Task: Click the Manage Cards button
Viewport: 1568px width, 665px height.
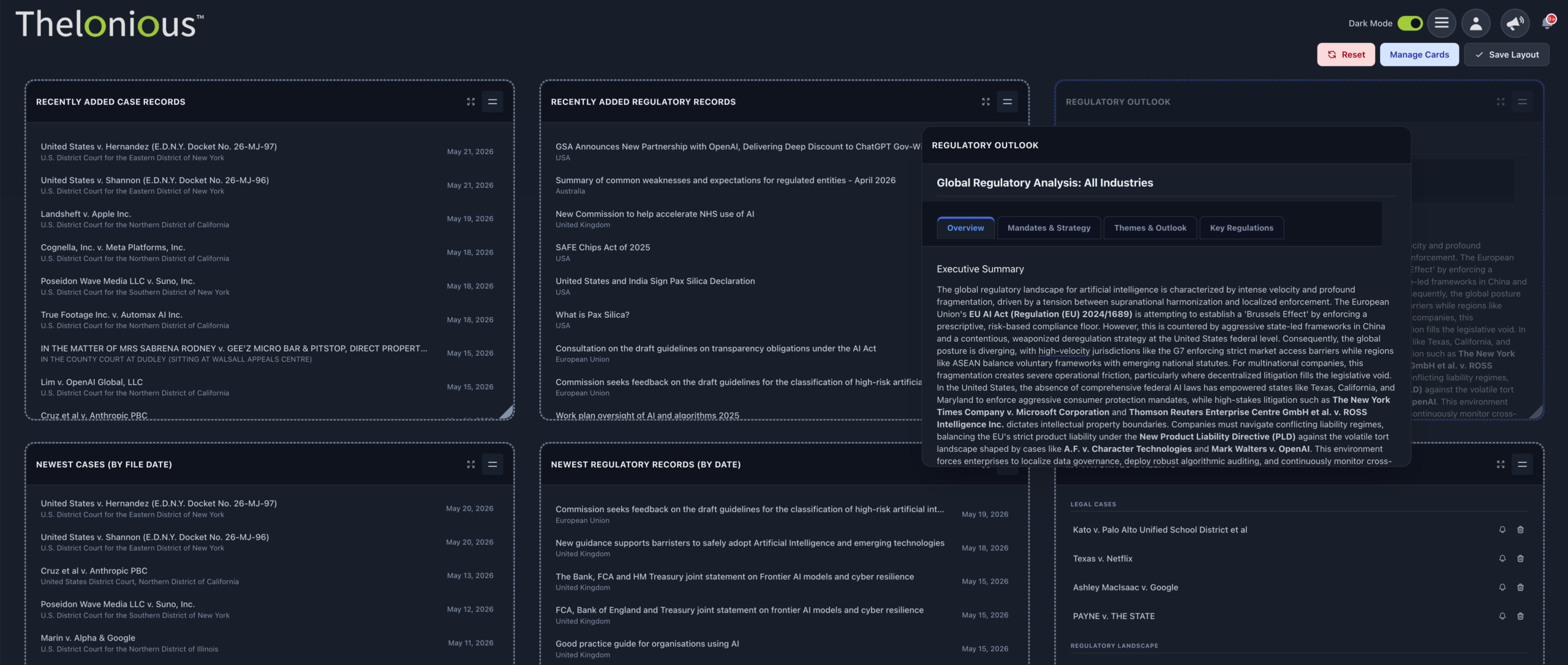Action: (x=1419, y=54)
